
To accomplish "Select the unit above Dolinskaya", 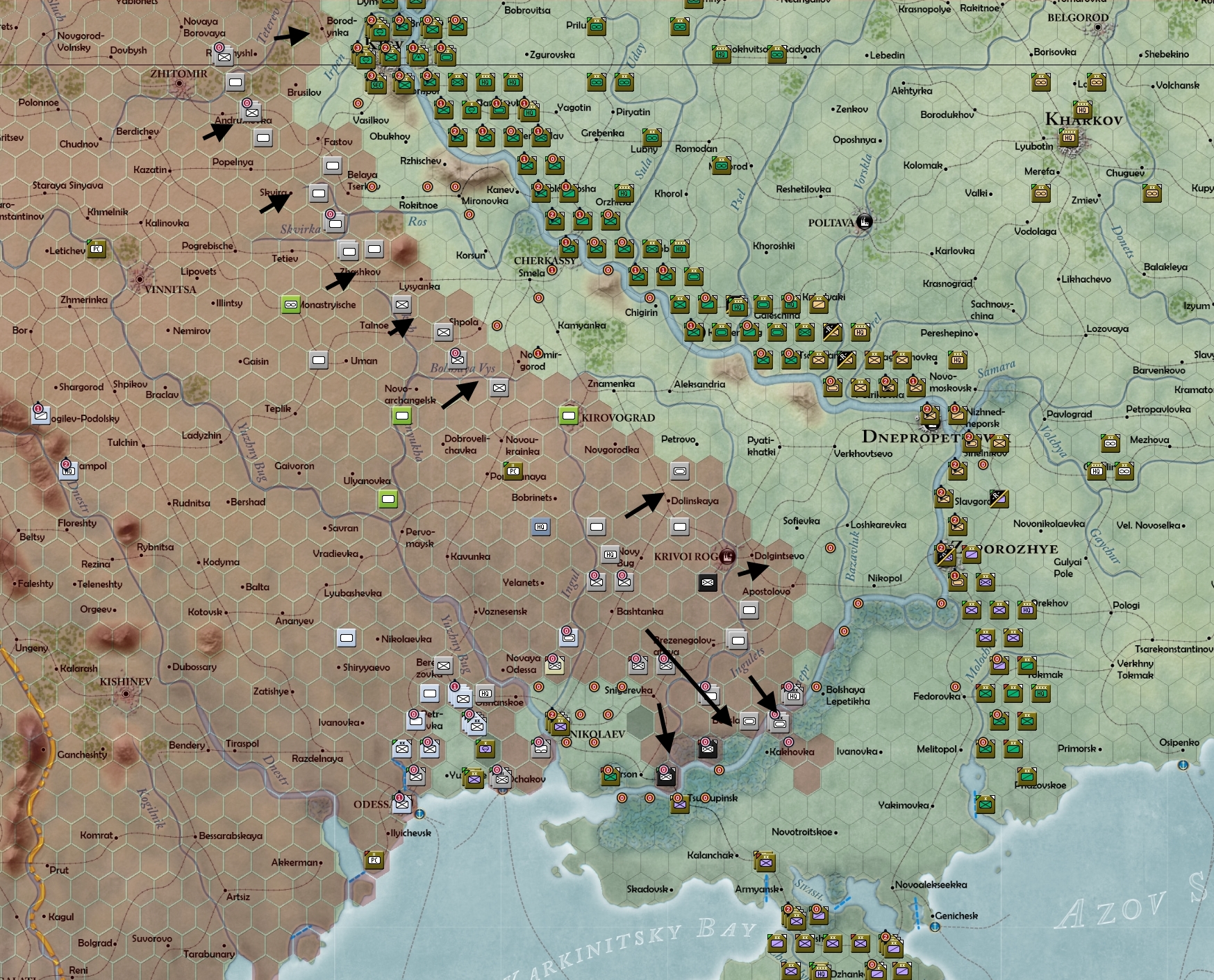I will (680, 471).
